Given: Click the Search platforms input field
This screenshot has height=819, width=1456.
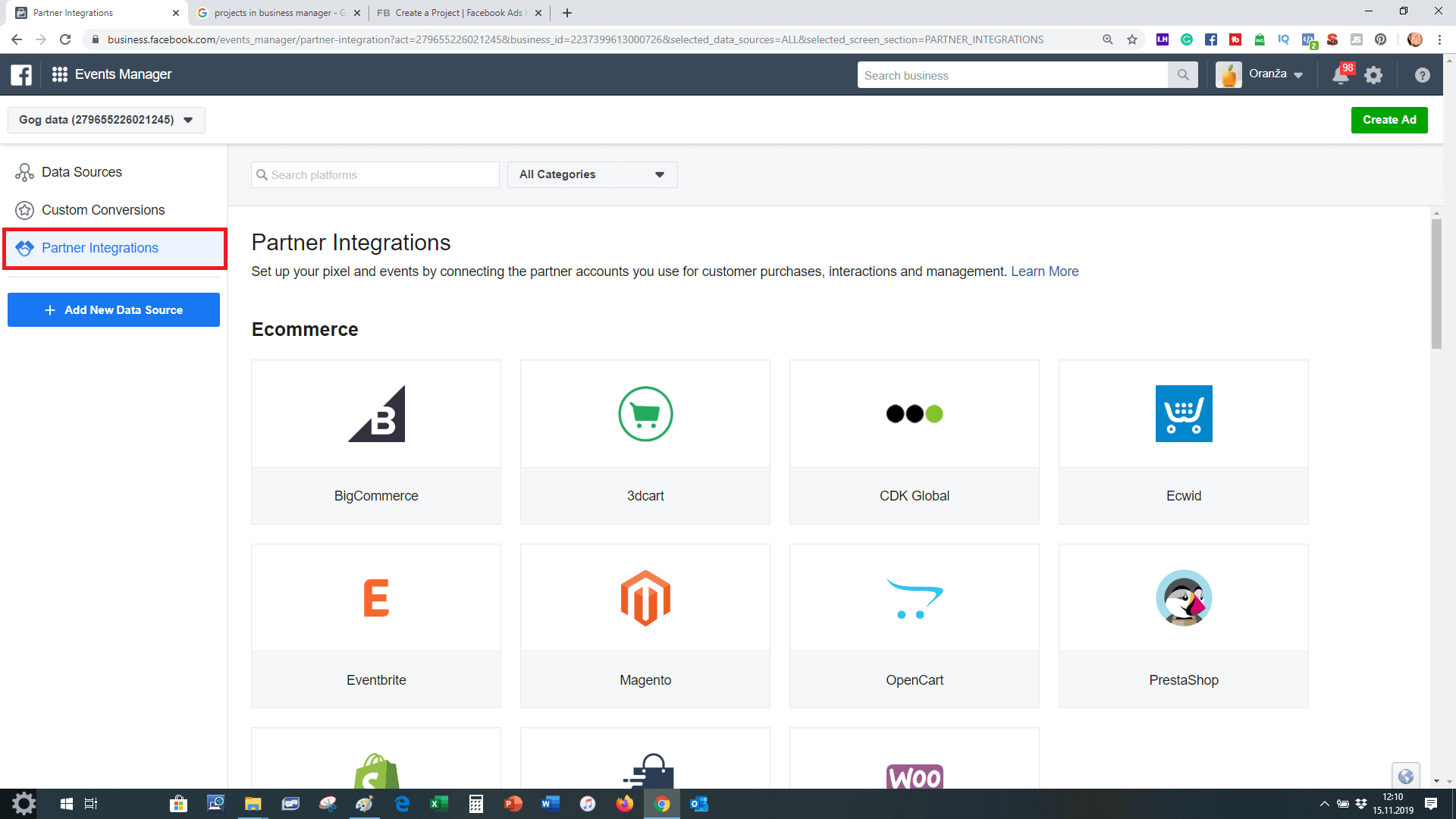Looking at the screenshot, I should click(x=375, y=175).
